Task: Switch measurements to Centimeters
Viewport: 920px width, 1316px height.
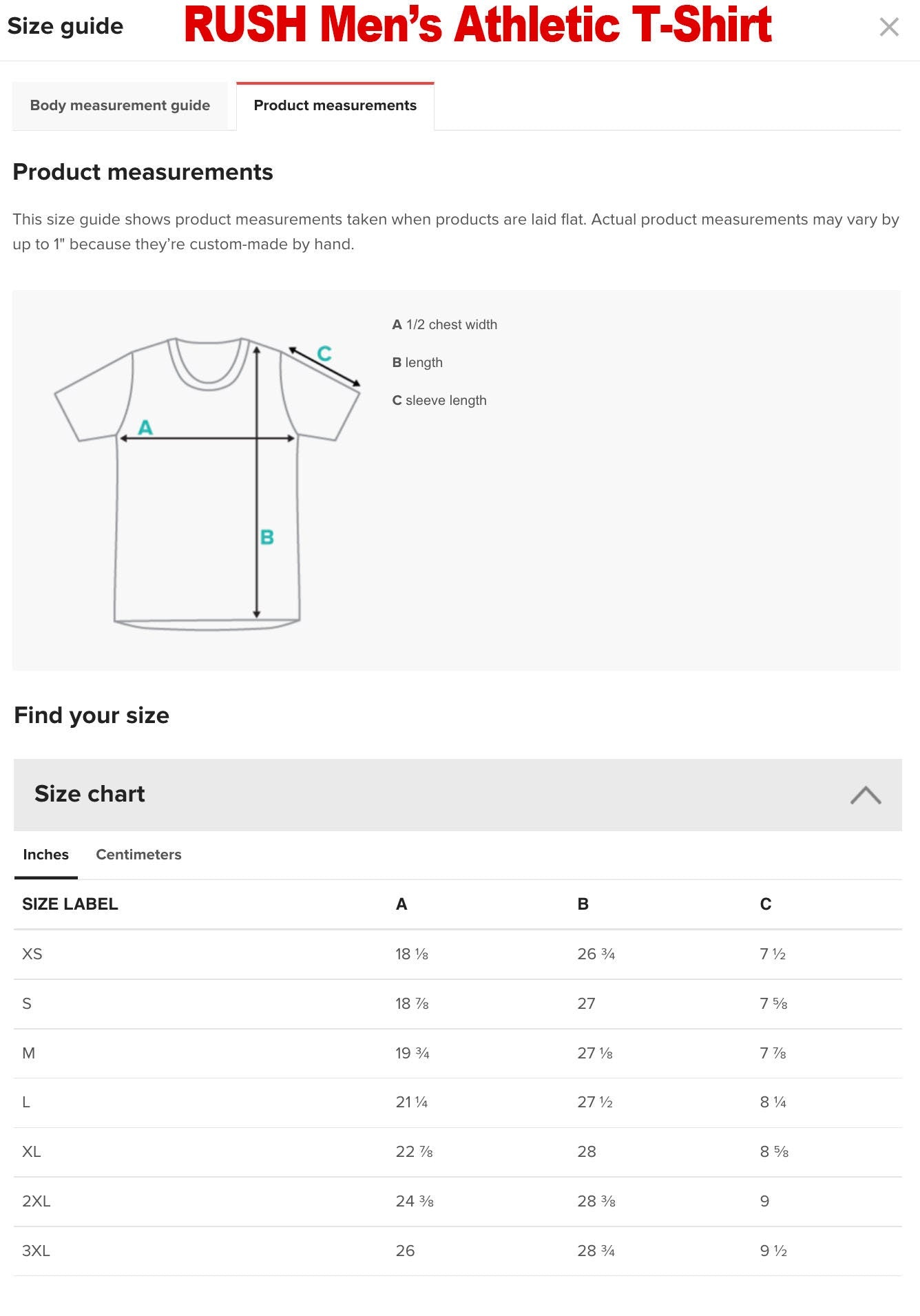Action: click(x=138, y=854)
